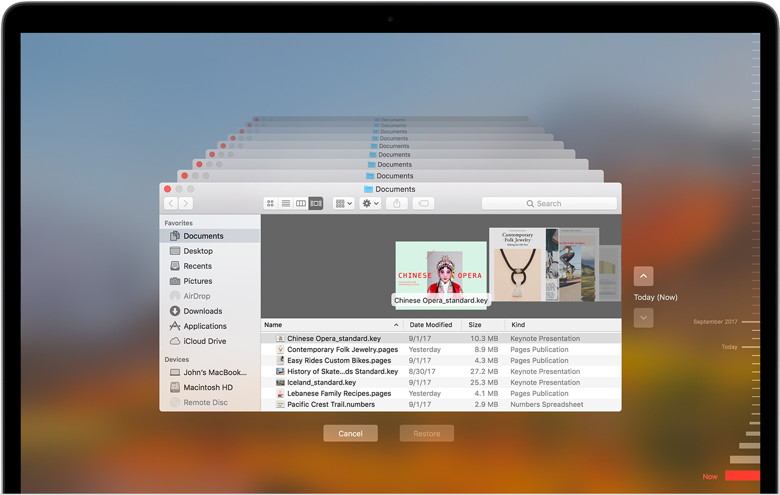This screenshot has height=495, width=780.
Task: Click the Applications icon in sidebar
Action: tap(175, 326)
